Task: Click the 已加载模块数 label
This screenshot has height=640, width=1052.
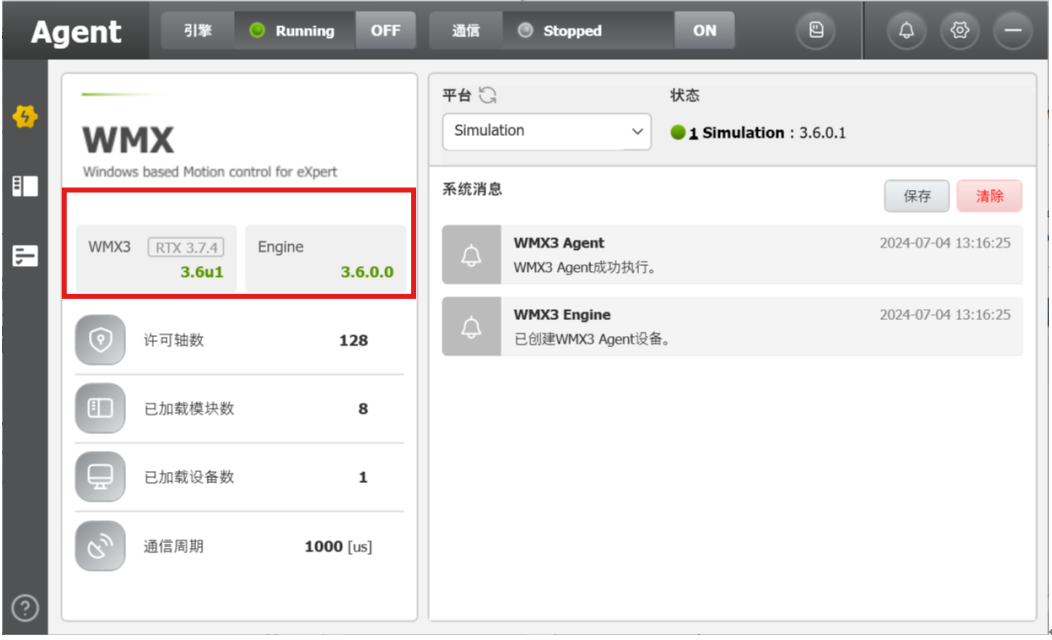Action: [x=189, y=409]
